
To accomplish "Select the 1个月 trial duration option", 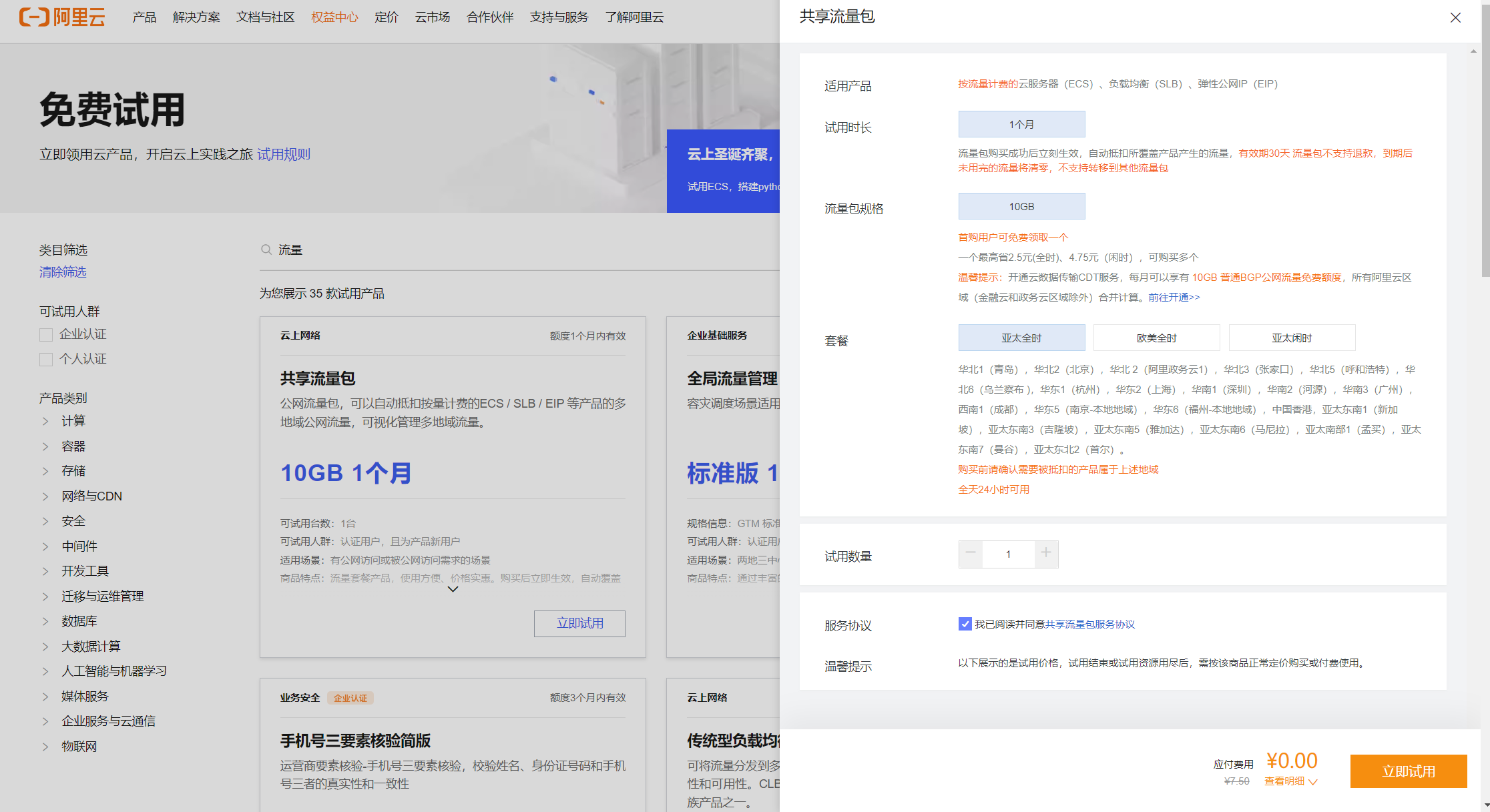I will tap(1021, 124).
